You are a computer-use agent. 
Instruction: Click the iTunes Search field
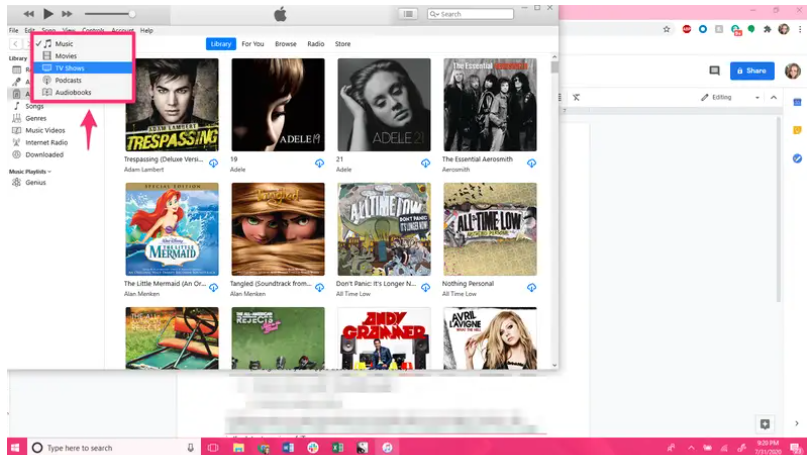click(x=470, y=14)
